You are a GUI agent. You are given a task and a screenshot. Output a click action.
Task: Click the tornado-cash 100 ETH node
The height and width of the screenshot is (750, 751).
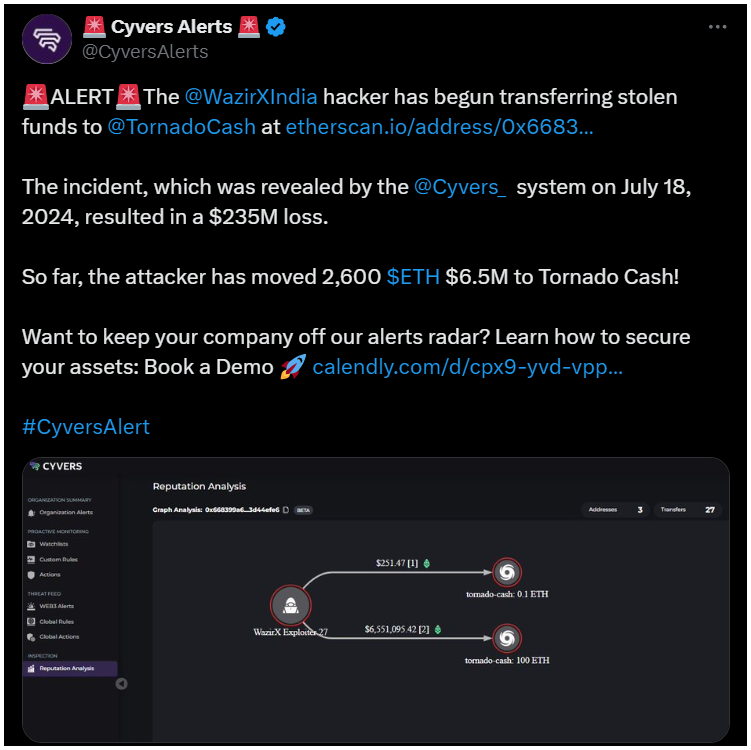507,638
